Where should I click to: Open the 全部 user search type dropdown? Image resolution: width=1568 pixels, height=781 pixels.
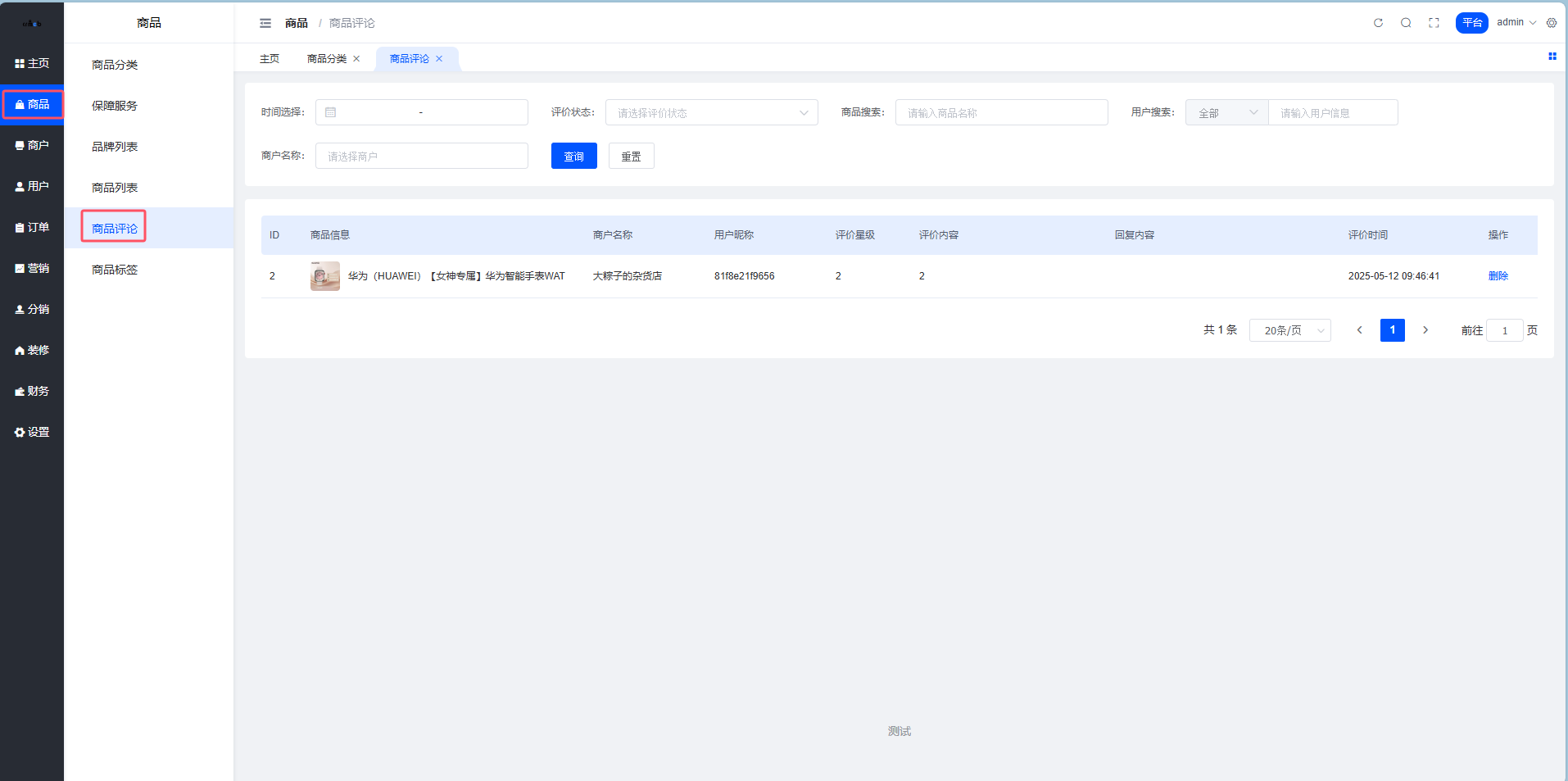(1226, 112)
